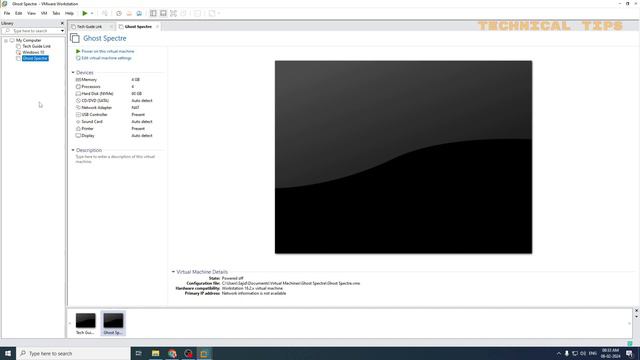The width and height of the screenshot is (640, 360).
Task: Collapse the My Computer tree node
Action: pyautogui.click(x=6, y=40)
